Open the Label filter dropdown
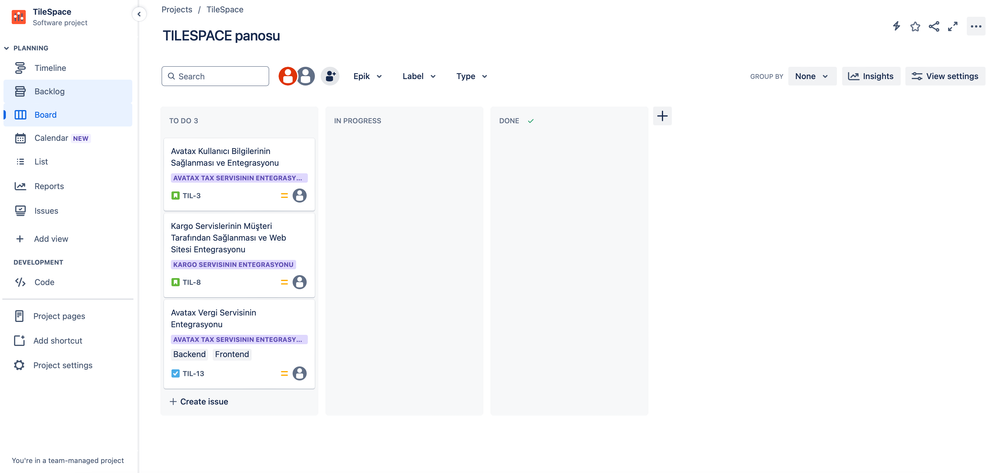This screenshot has height=473, width=999. 419,76
